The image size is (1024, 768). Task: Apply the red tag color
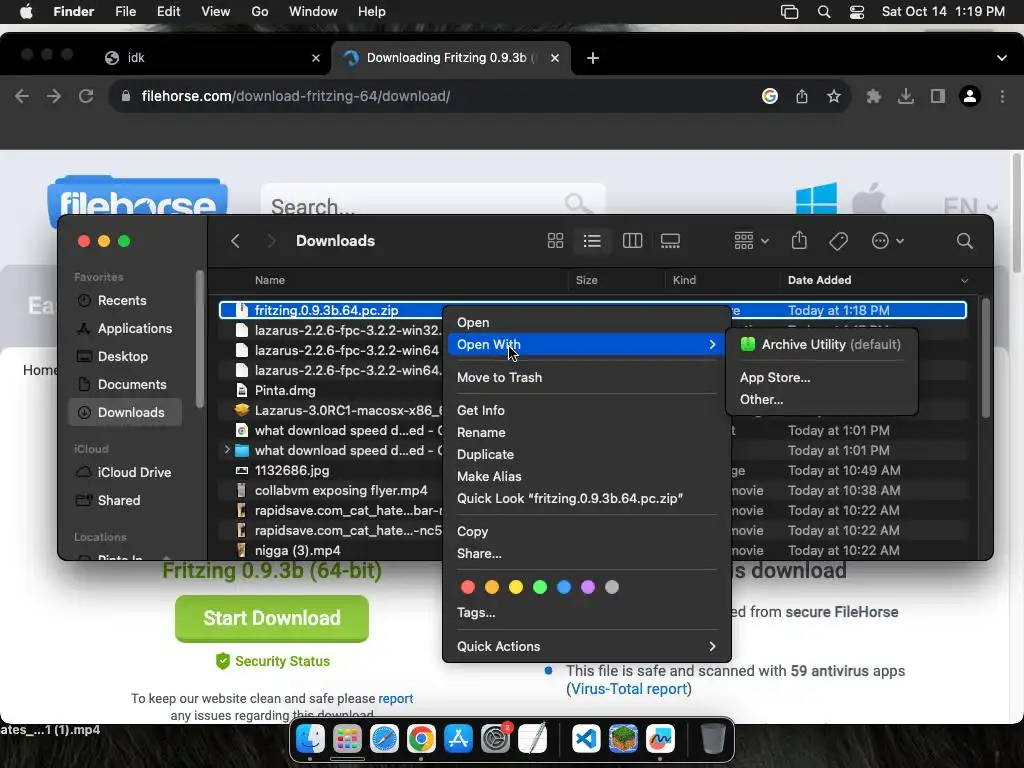point(468,587)
